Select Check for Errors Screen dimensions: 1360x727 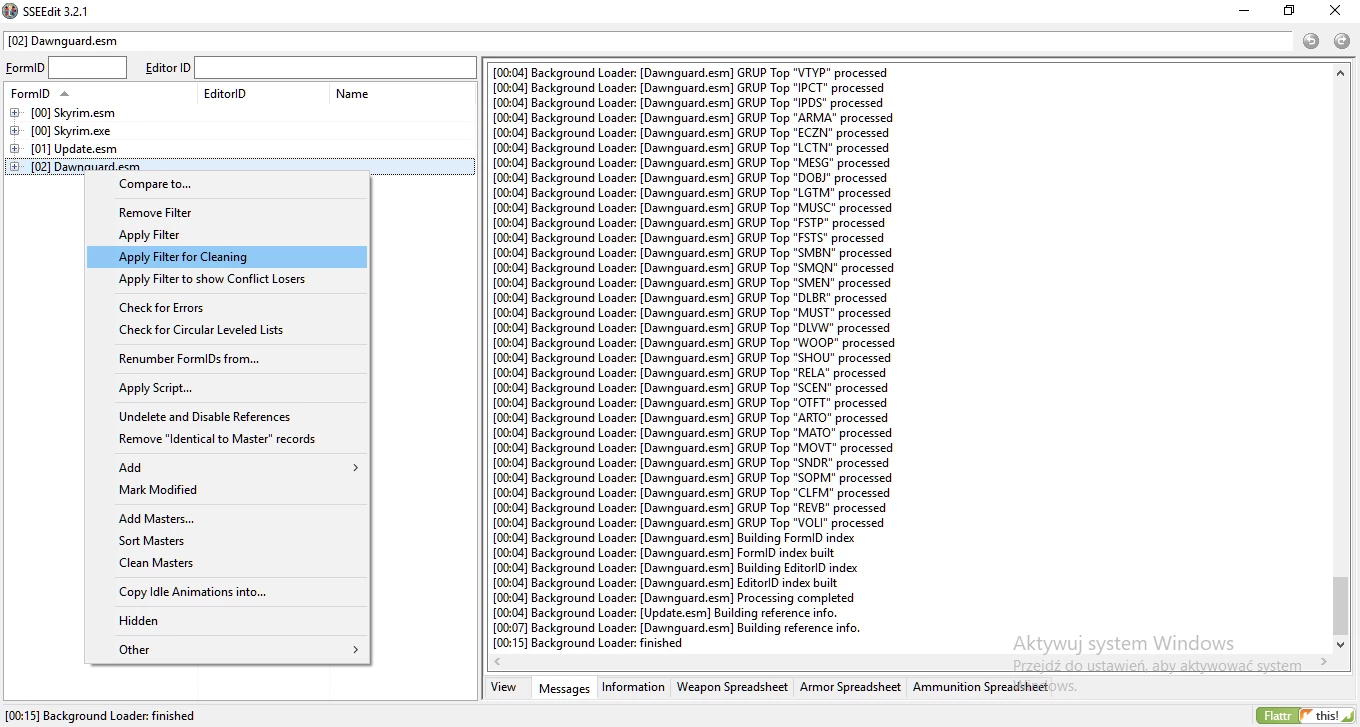[x=227, y=308]
